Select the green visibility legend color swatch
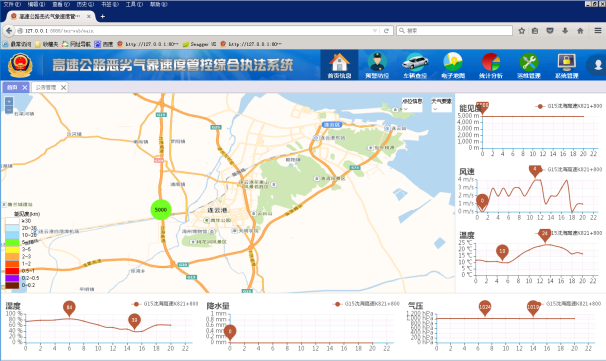Viewport: 606px width, 361px height. pyautogui.click(x=12, y=242)
